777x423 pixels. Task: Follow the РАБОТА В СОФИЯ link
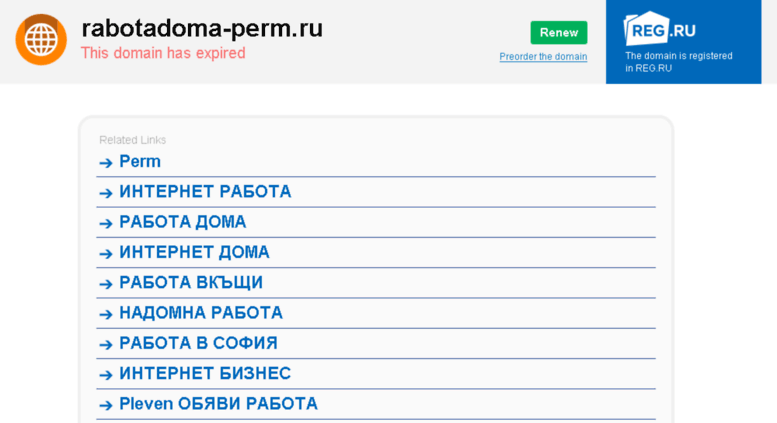199,343
